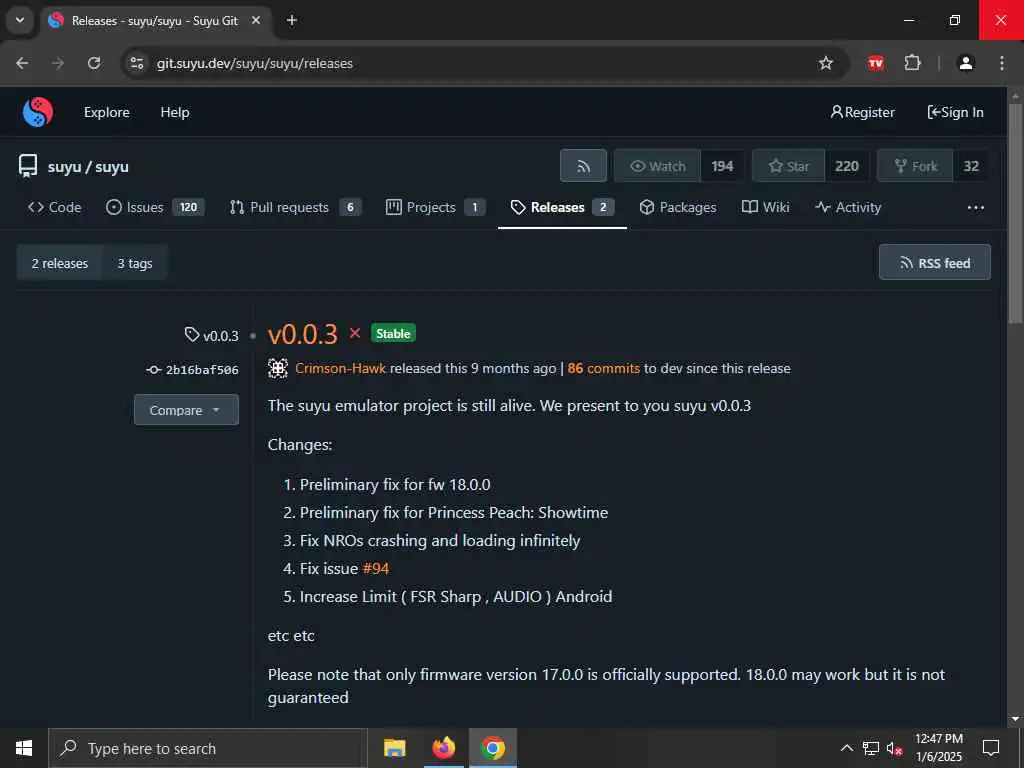
Task: Open the taskbar clock and date
Action: tap(938, 748)
